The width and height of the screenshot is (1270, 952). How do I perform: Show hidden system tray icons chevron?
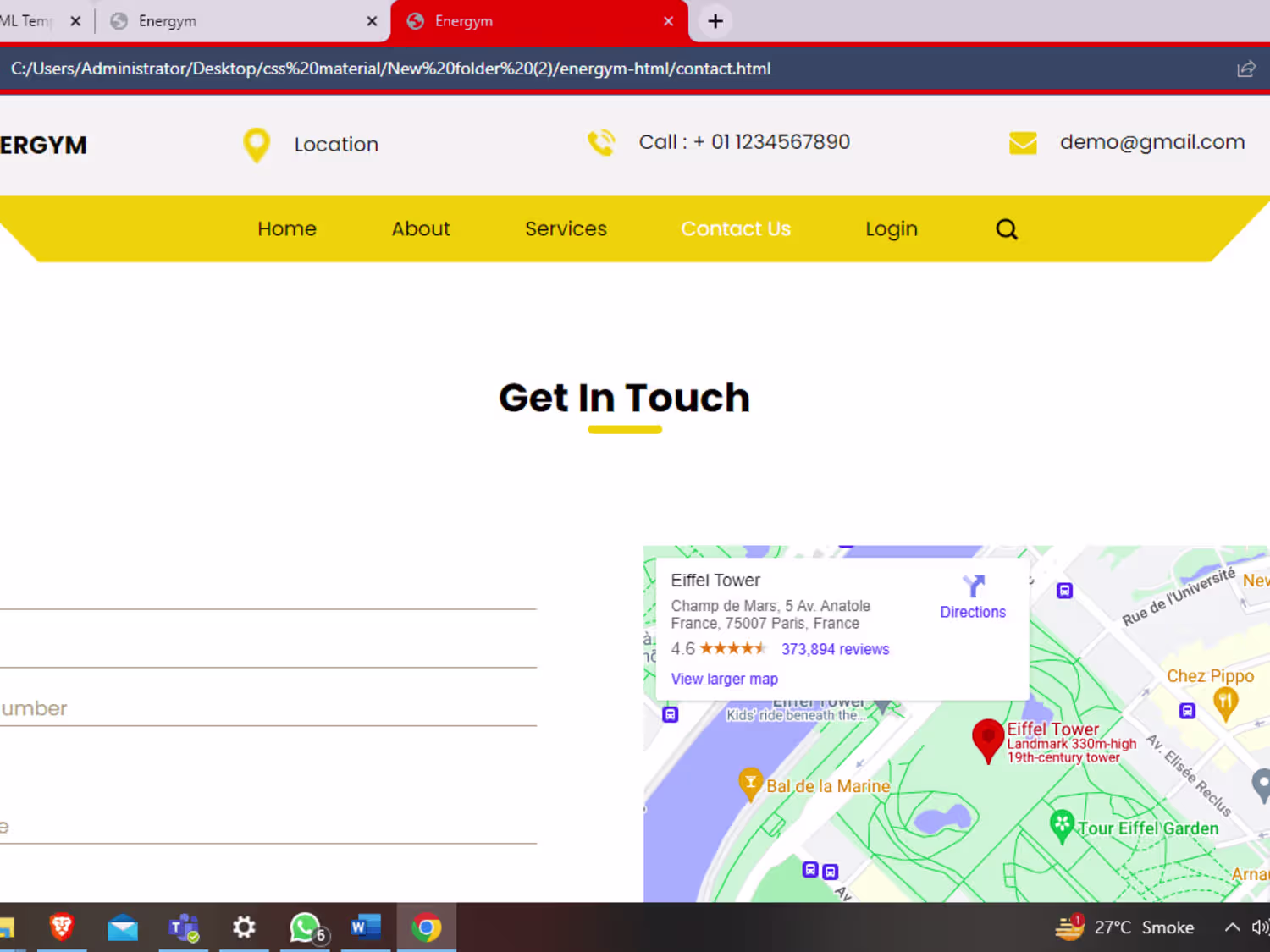tap(1232, 927)
